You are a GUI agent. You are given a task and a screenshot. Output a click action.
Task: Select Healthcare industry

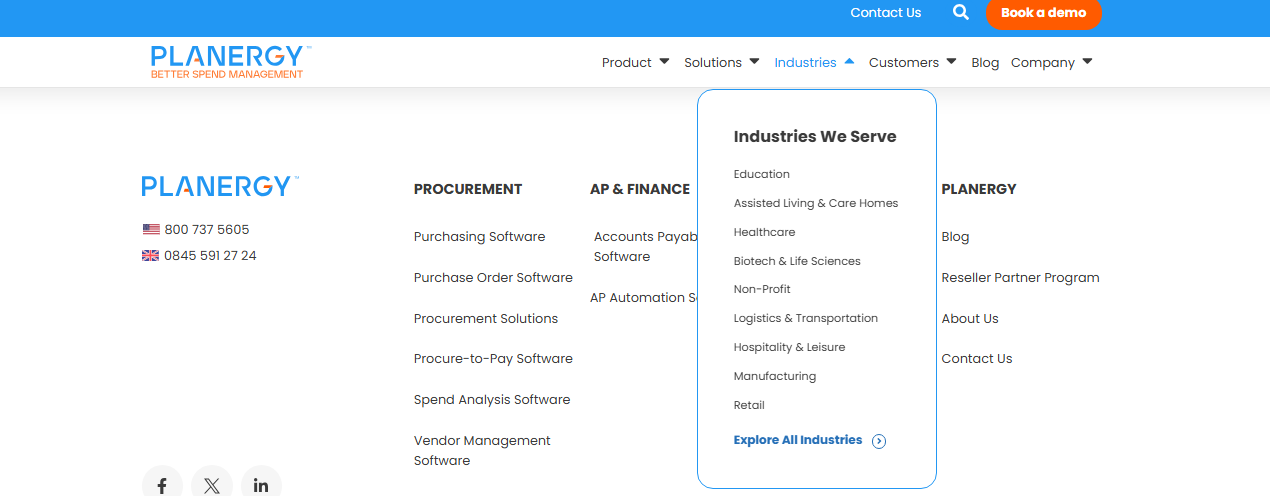coord(765,232)
